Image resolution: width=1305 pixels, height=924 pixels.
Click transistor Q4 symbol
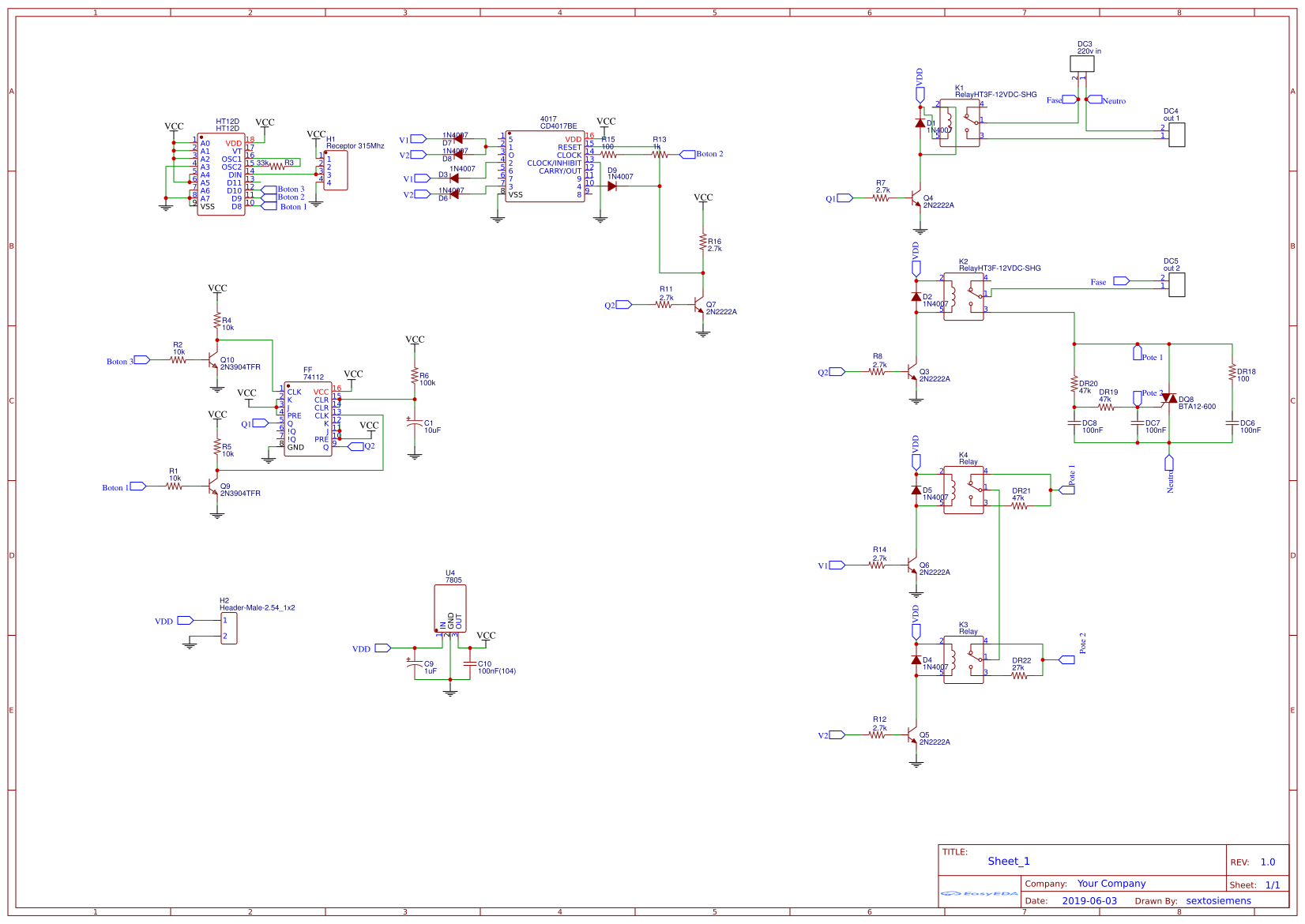click(916, 198)
